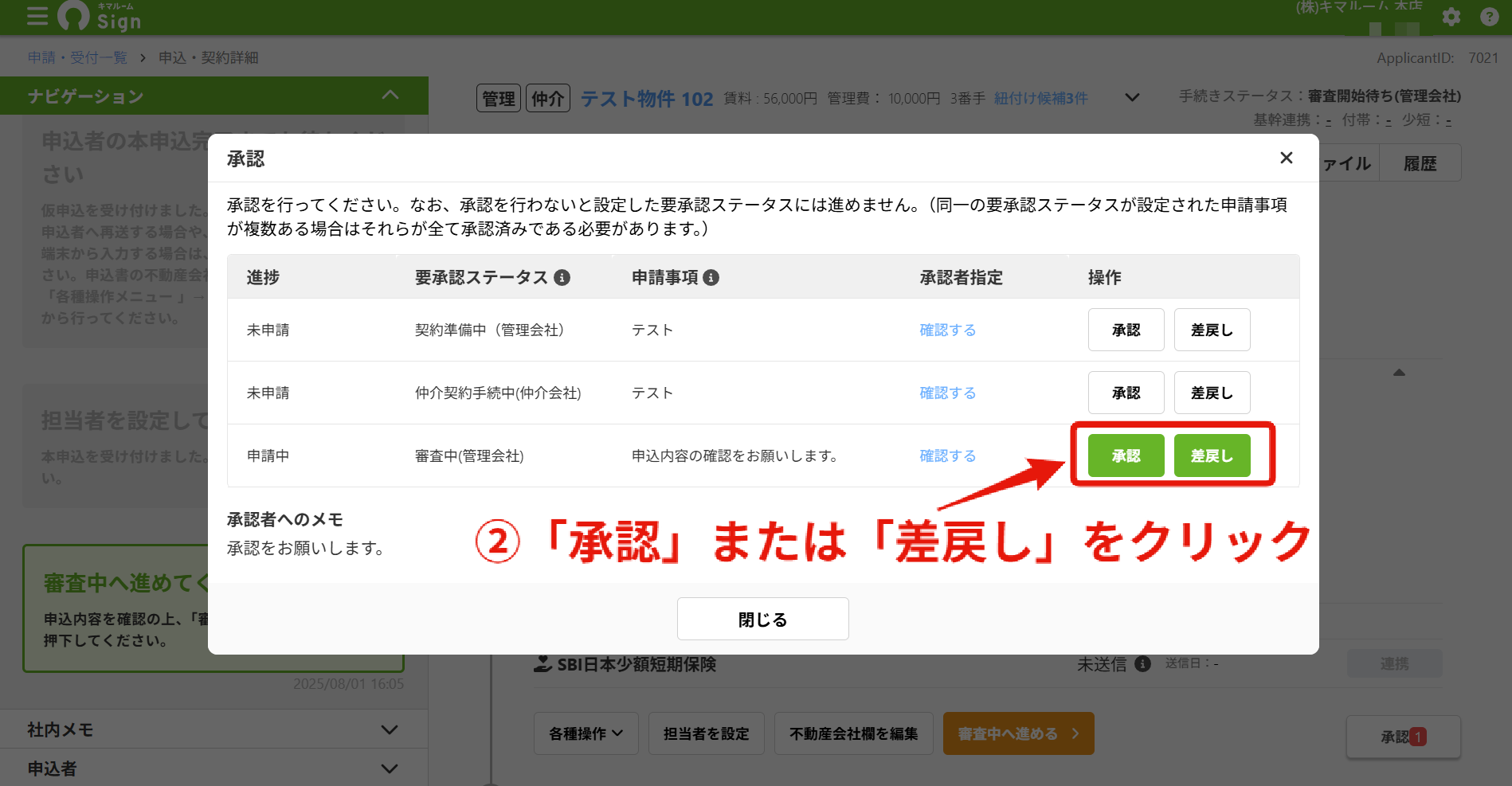Viewport: 1512px width, 786px height.
Task: Click 審査開始待ち(管理会社) status text
Action: (x=1384, y=96)
